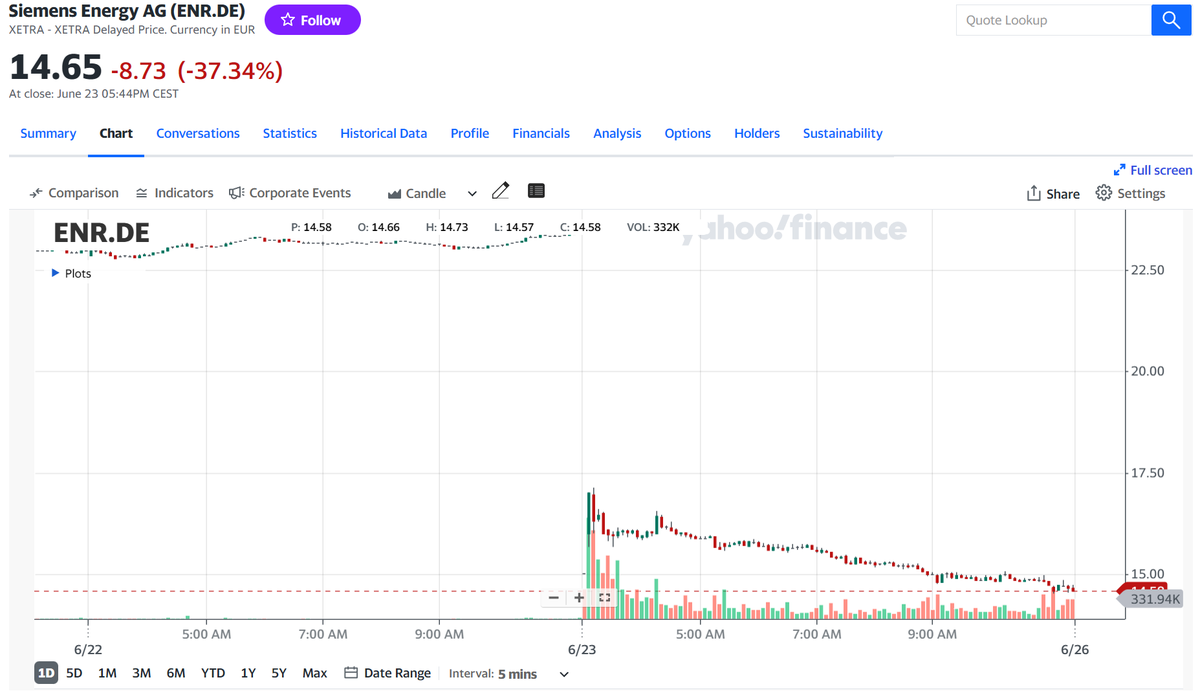
Task: Open chart Settings gear
Action: [x=1131, y=193]
